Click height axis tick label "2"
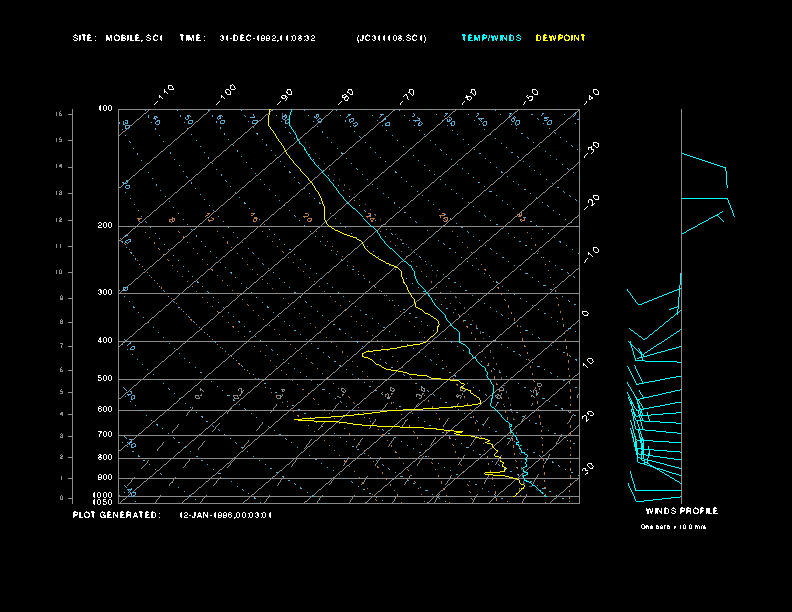This screenshot has height=612, width=792. coord(62,457)
